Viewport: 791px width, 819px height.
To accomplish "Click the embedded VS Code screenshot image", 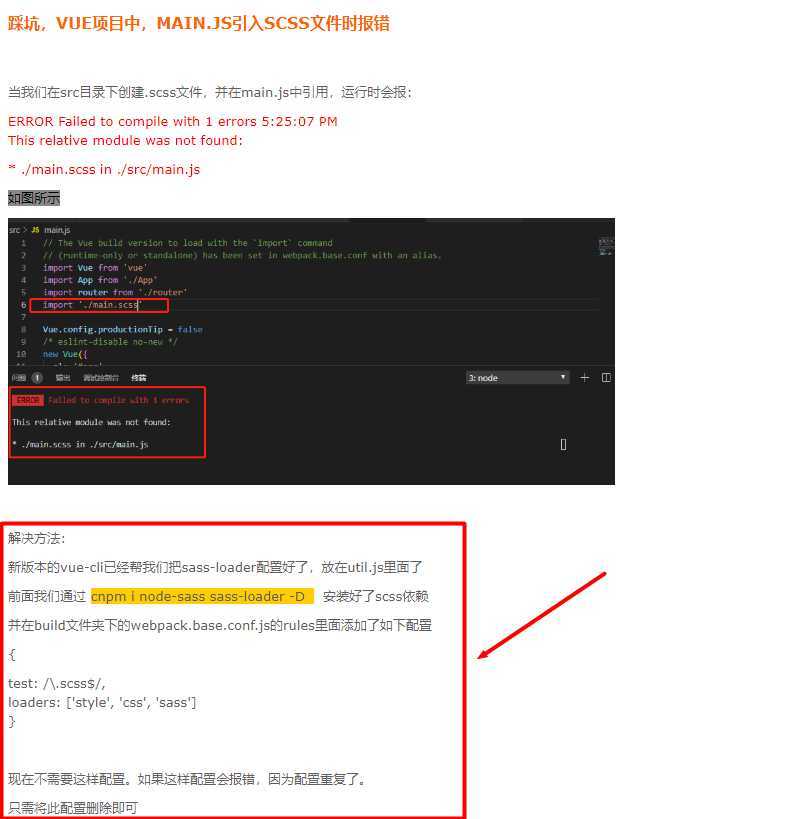I will click(311, 351).
